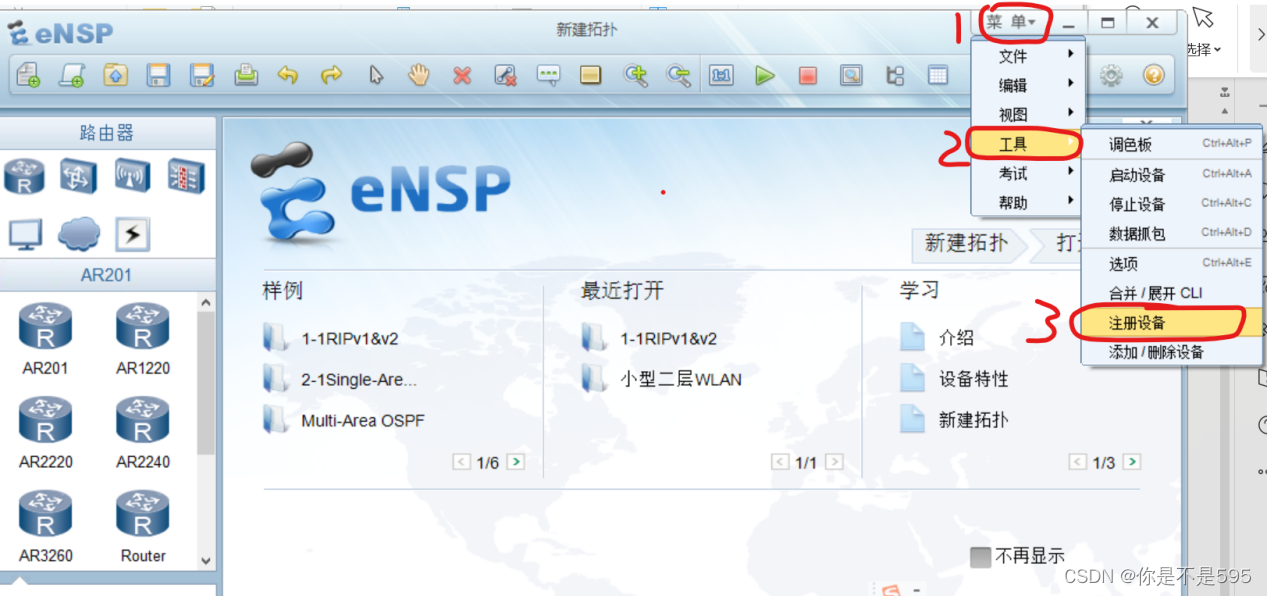Open help with the question mark icon
Viewport: 1267px width, 596px height.
click(1154, 75)
